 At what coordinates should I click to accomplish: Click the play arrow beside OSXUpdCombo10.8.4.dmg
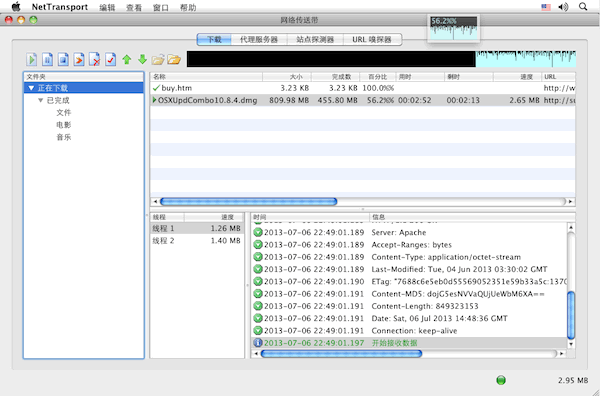point(155,100)
